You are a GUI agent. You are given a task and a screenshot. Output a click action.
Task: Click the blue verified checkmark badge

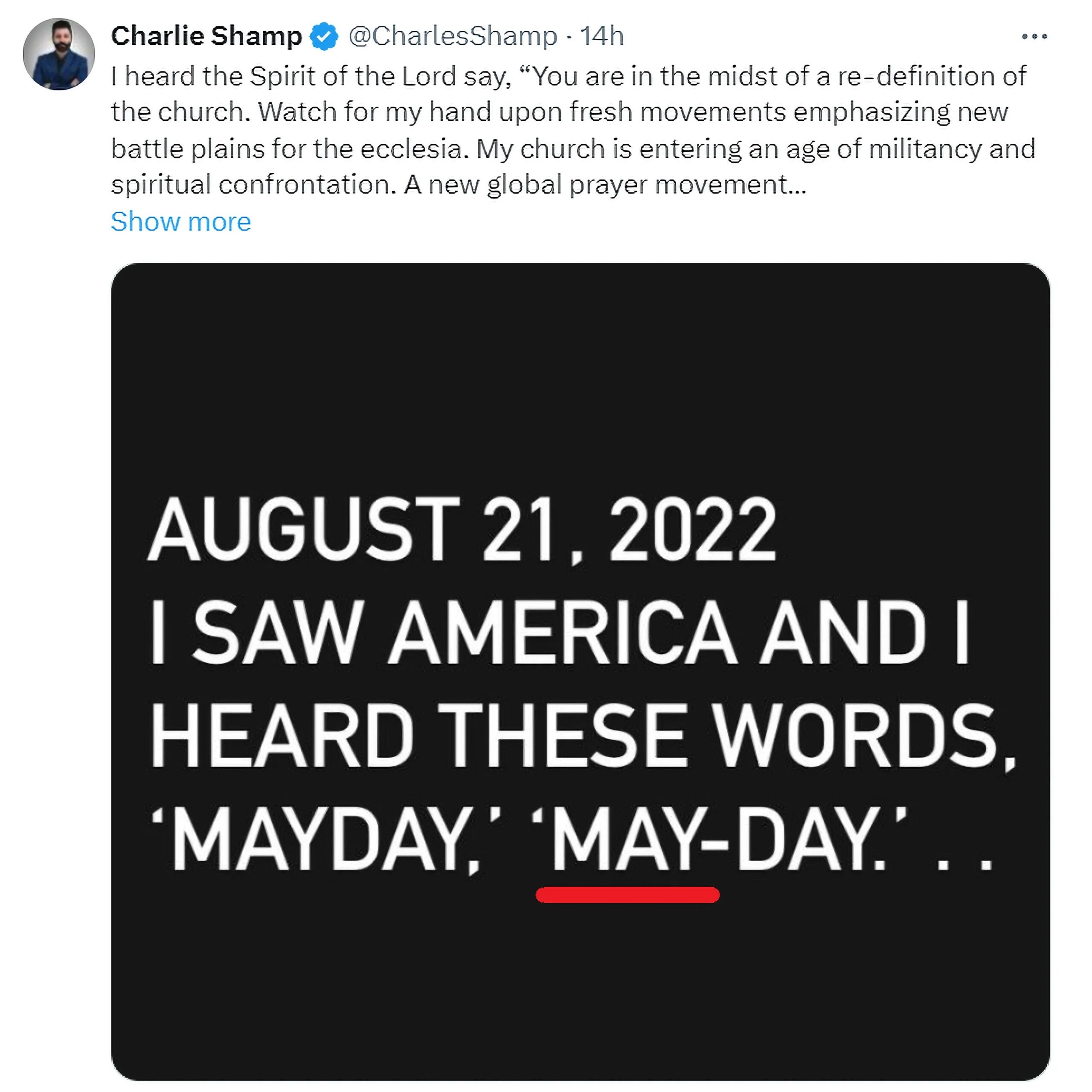click(325, 37)
